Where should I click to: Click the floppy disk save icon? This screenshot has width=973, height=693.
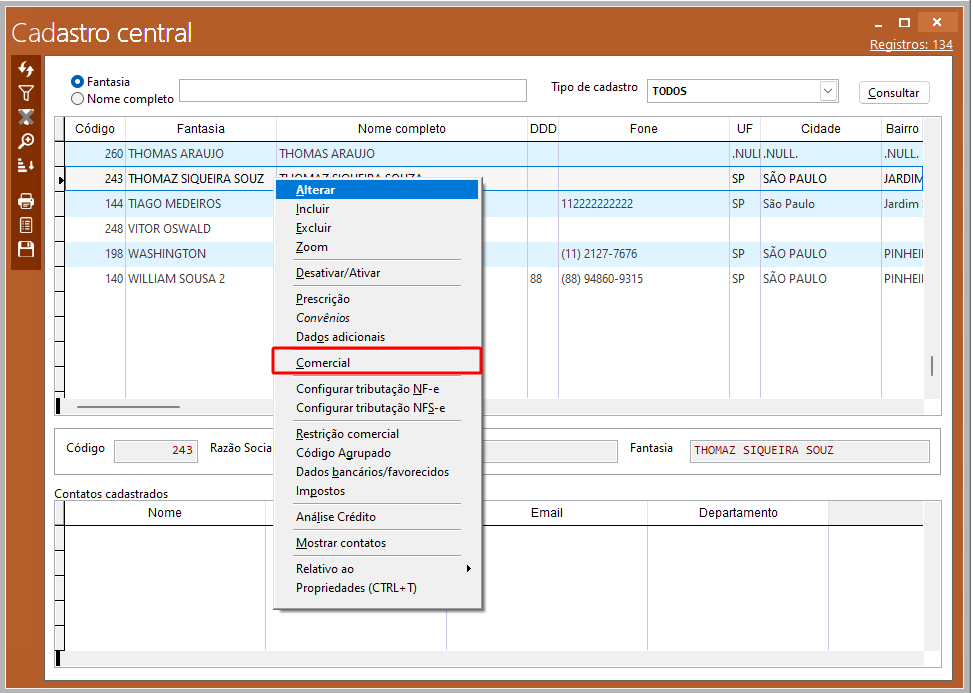click(x=26, y=249)
